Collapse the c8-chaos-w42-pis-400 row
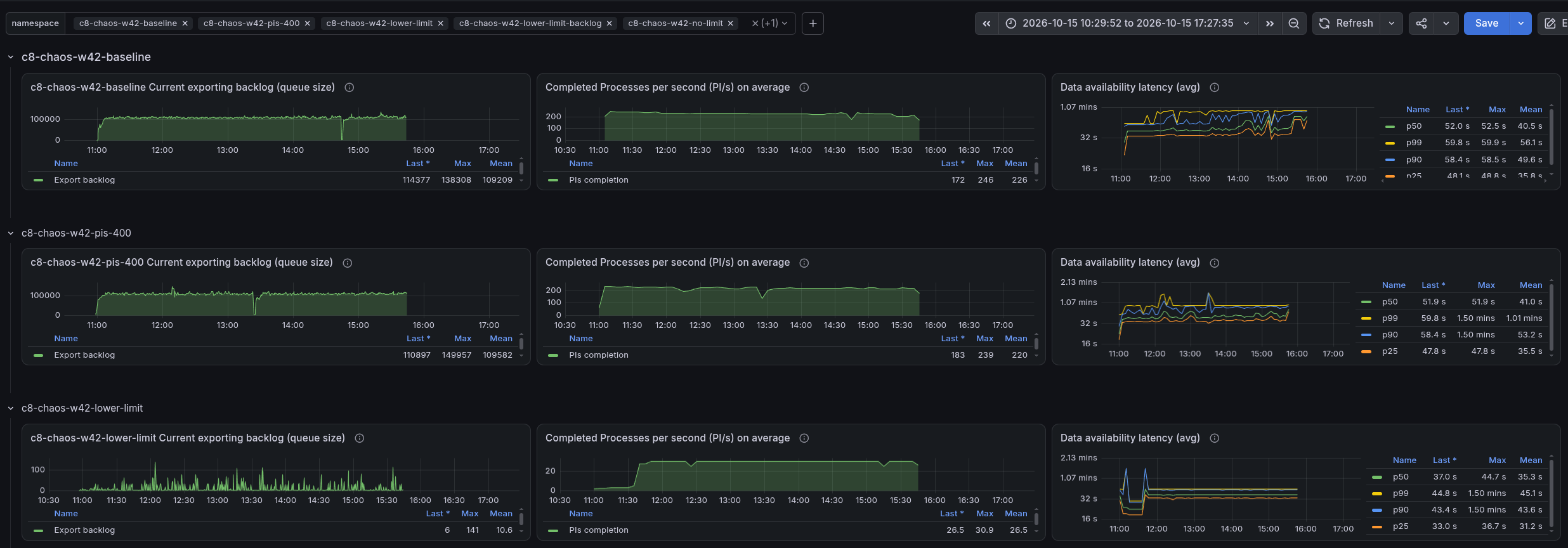 pyautogui.click(x=11, y=233)
